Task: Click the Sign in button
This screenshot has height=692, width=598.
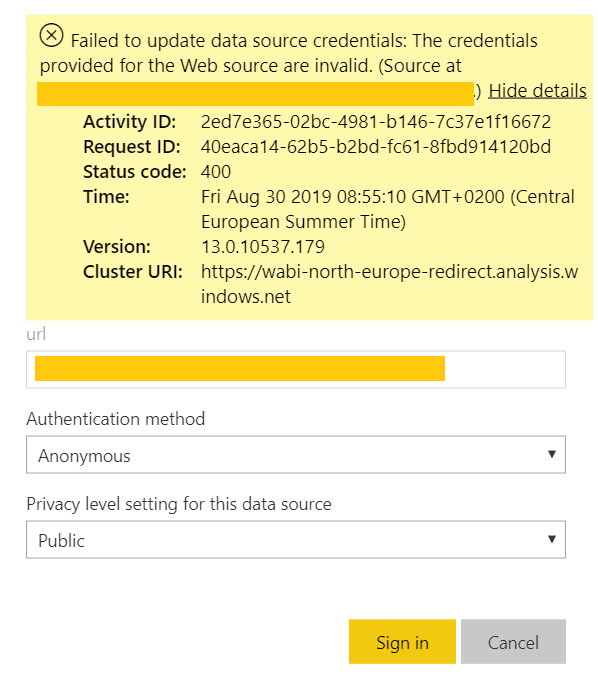Action: click(402, 642)
